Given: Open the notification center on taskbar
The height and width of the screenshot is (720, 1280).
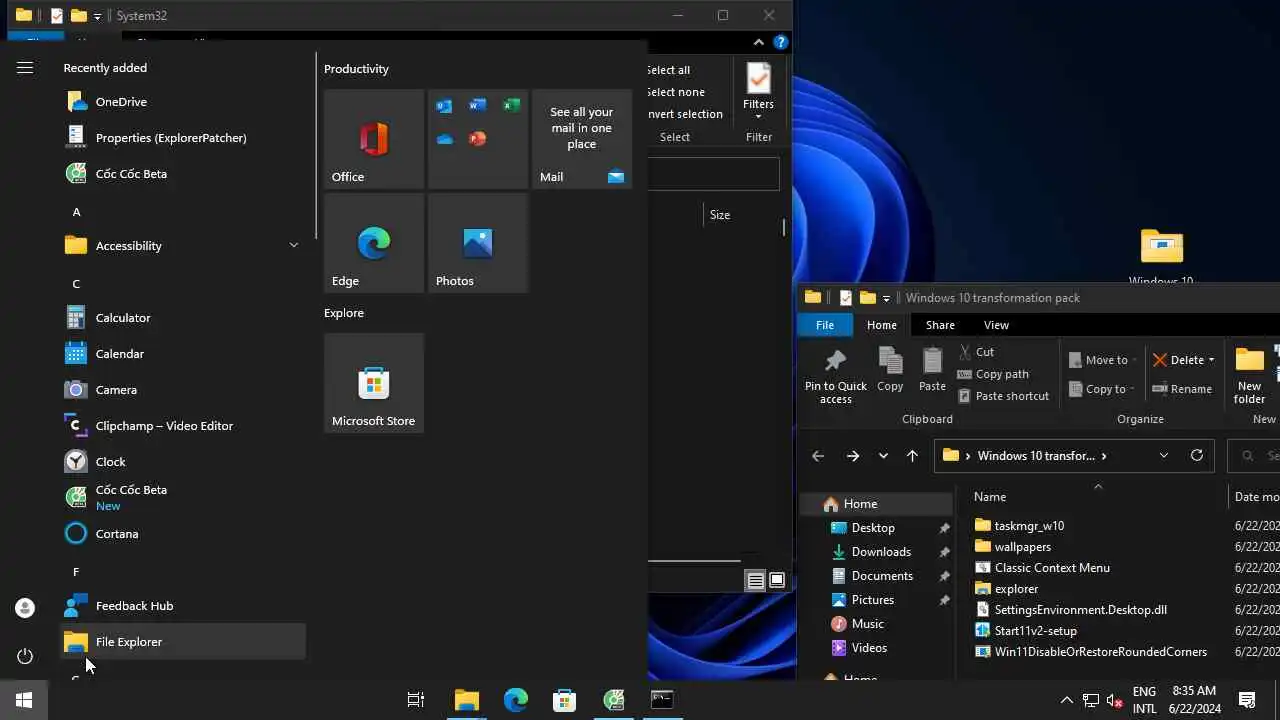Looking at the screenshot, I should (1247, 700).
